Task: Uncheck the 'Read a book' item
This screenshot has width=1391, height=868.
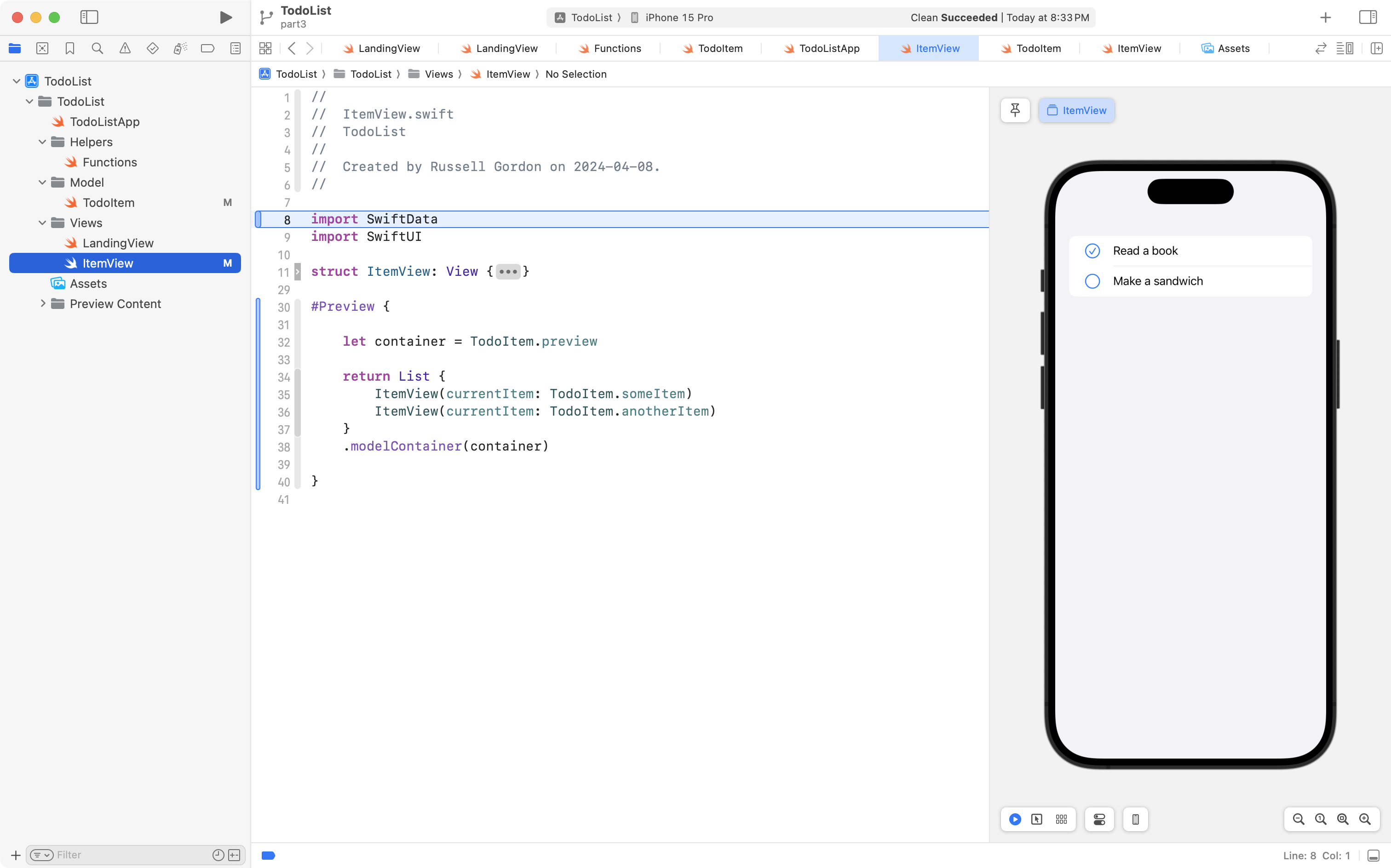Action: coord(1092,251)
